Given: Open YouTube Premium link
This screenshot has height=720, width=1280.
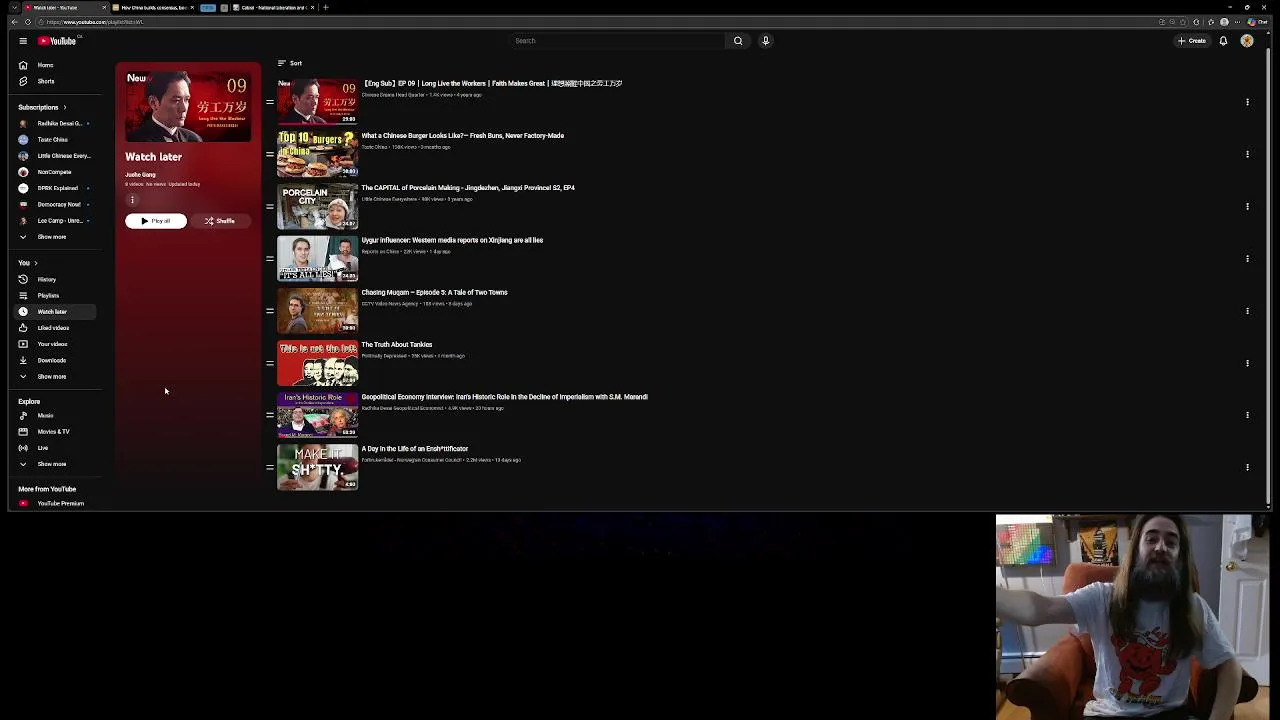Looking at the screenshot, I should pos(56,503).
